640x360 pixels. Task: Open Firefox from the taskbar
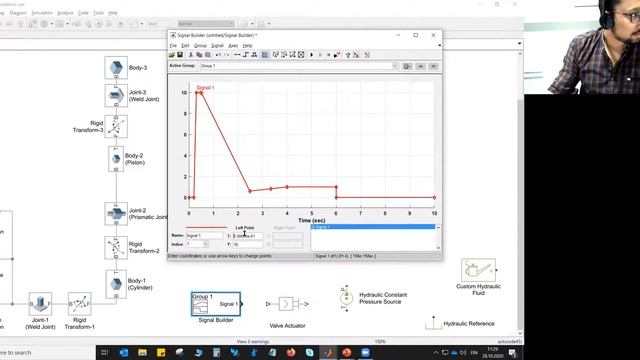291,353
